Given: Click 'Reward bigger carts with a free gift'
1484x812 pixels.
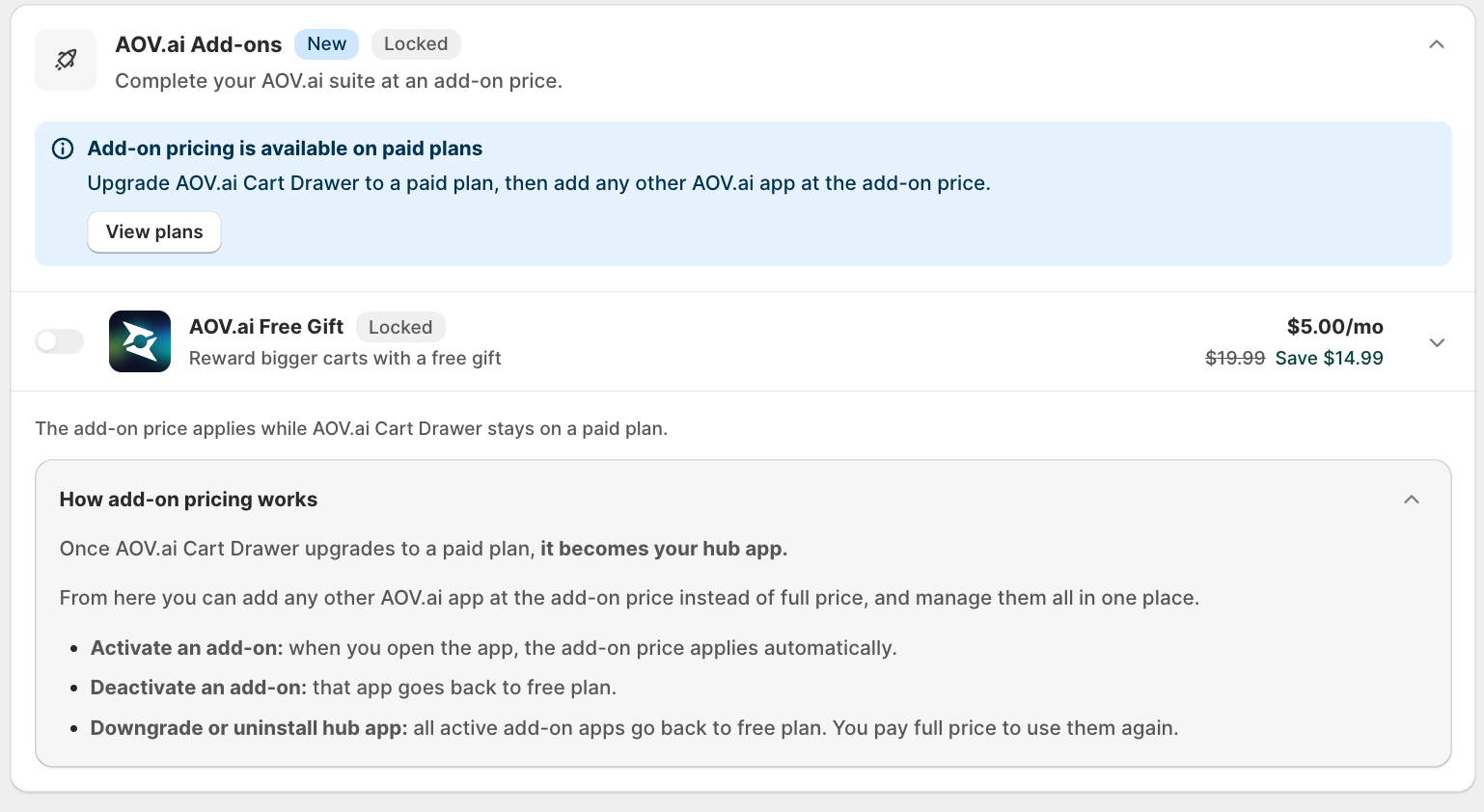Looking at the screenshot, I should pos(345,358).
